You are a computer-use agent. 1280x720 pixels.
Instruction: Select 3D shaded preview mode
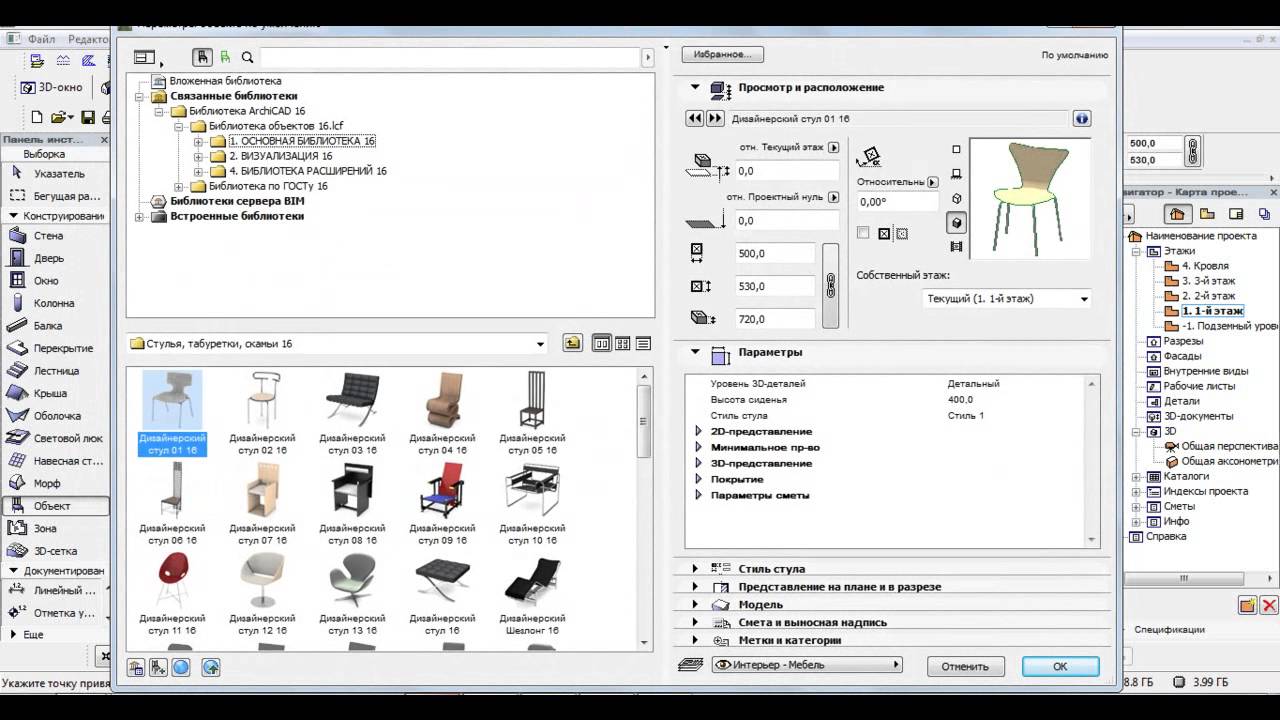click(956, 223)
